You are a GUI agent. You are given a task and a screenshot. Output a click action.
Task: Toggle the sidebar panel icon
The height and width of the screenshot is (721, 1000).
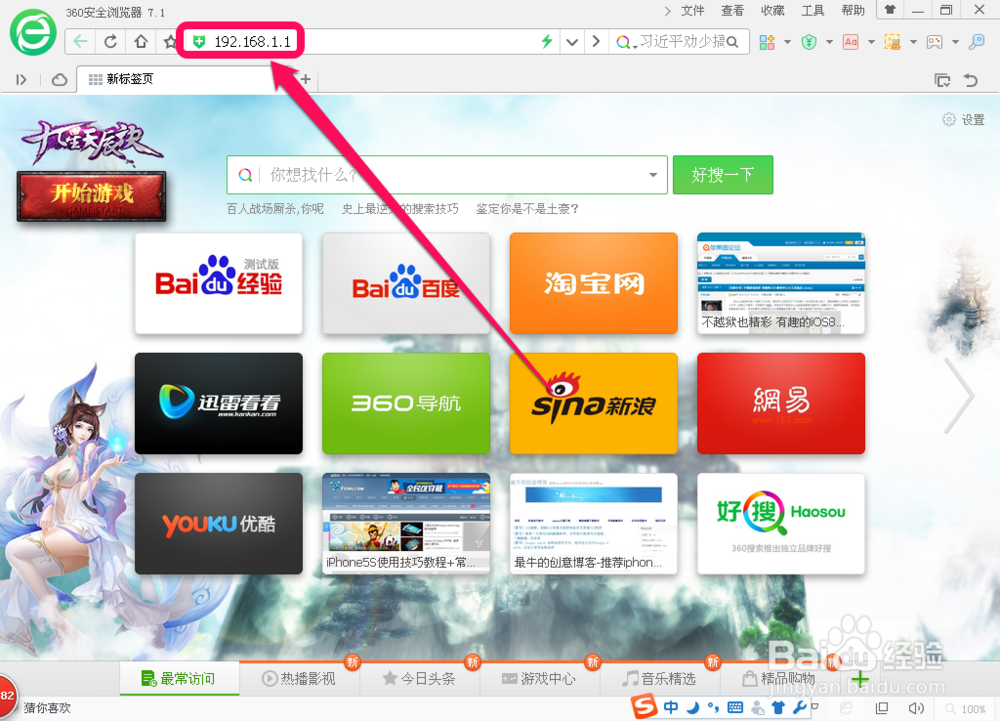coord(21,80)
